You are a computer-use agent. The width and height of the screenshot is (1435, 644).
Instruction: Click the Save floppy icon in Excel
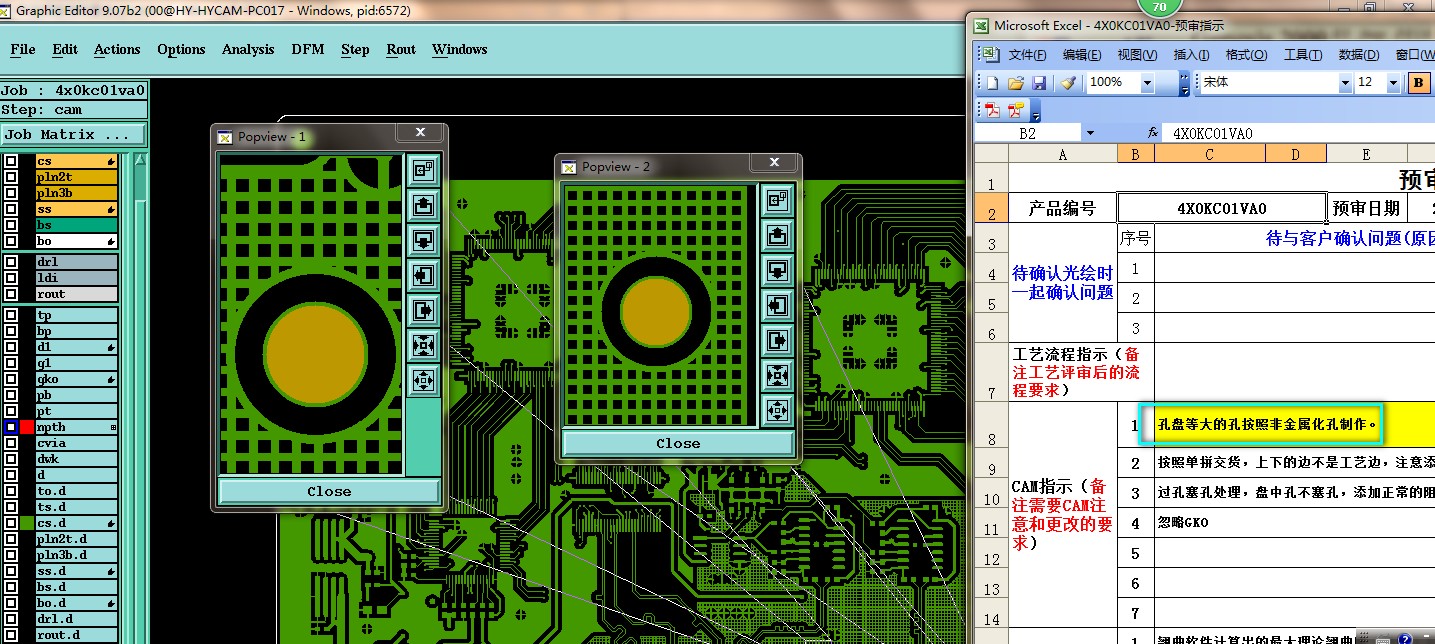tap(1039, 83)
